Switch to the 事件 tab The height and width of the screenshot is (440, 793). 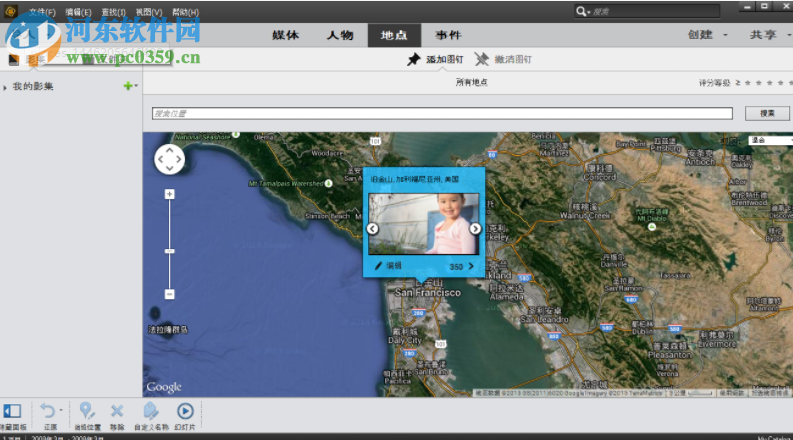449,35
